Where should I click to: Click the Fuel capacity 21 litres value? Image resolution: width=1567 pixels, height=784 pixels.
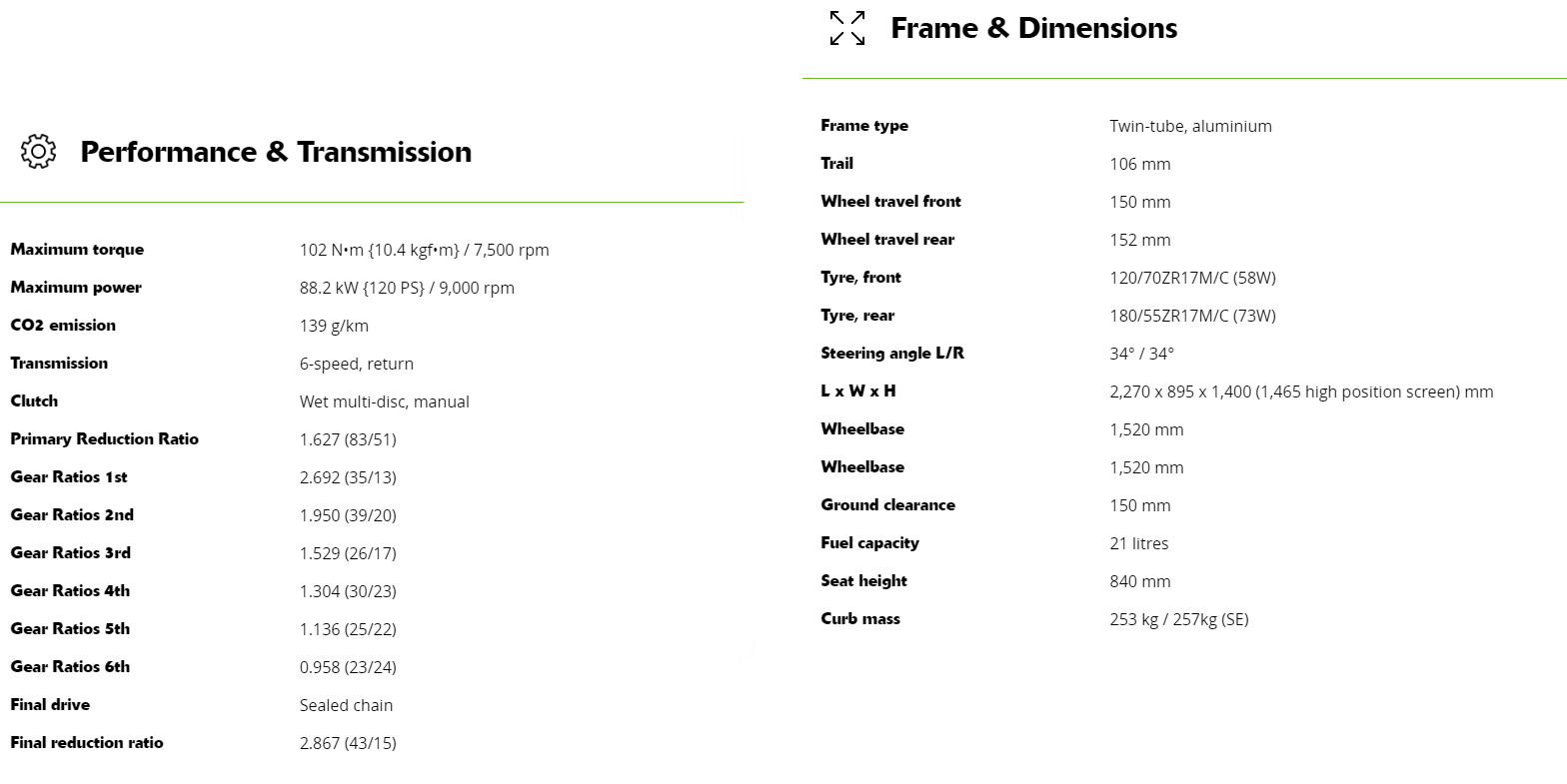click(x=1138, y=543)
